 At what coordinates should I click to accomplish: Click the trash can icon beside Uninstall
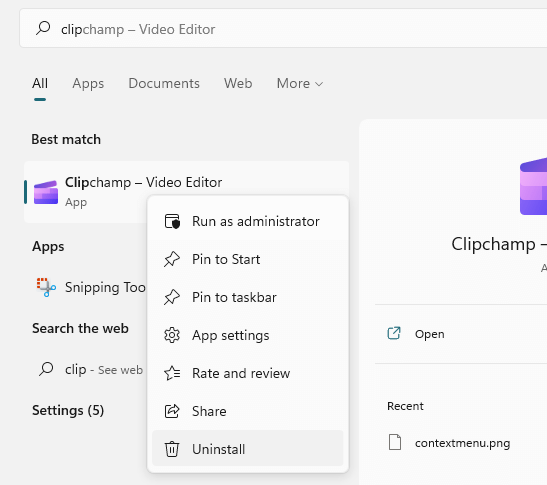click(x=172, y=449)
